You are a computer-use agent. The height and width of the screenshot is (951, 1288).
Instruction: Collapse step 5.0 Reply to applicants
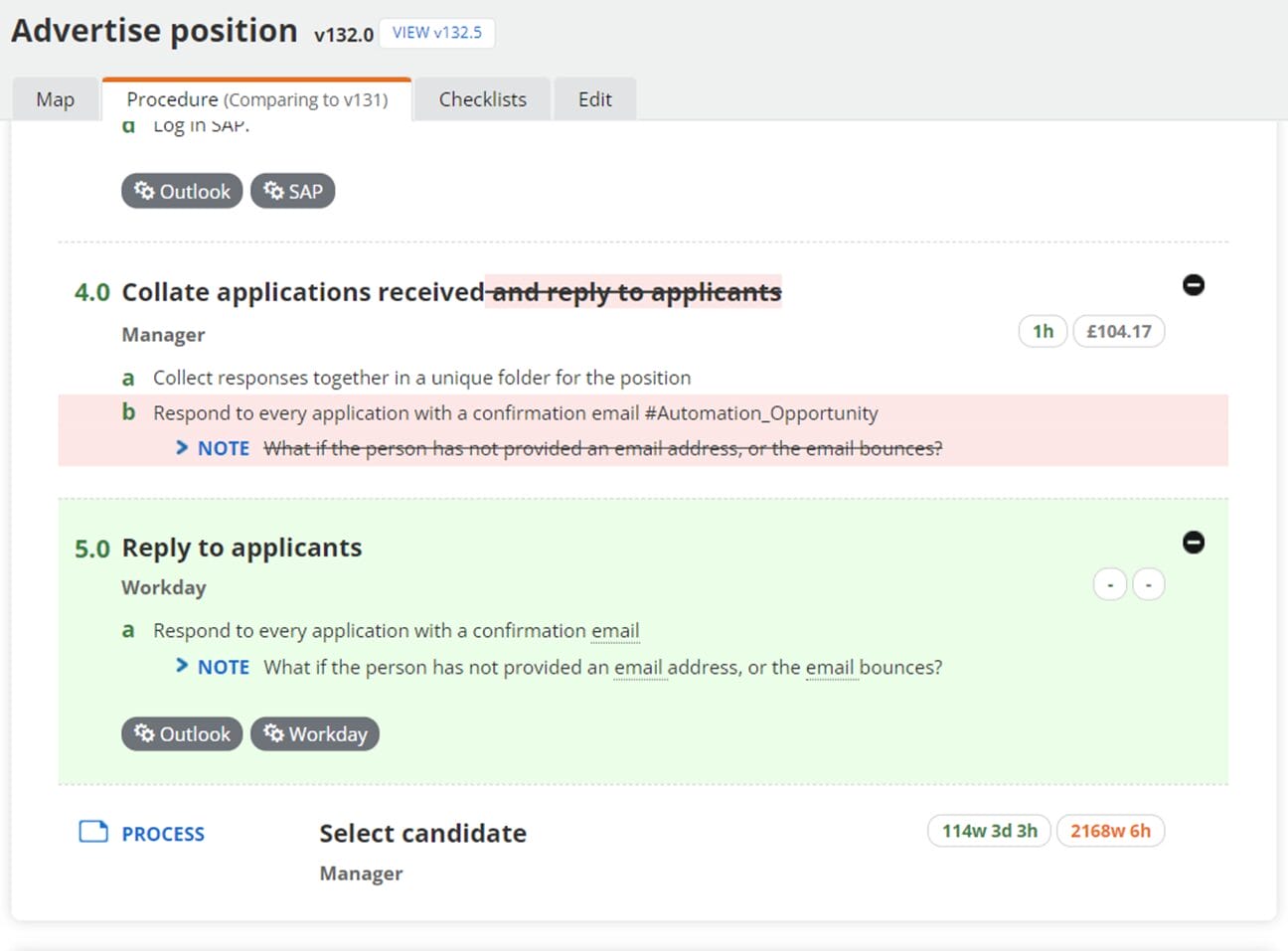1194,543
